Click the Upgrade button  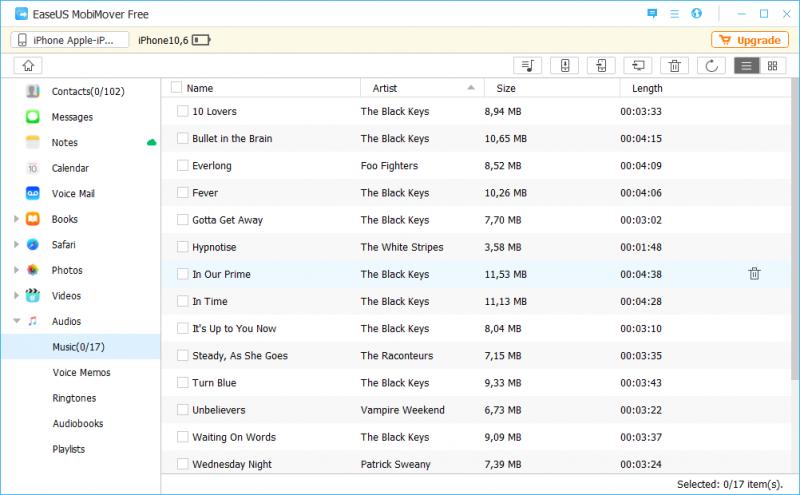[x=749, y=40]
